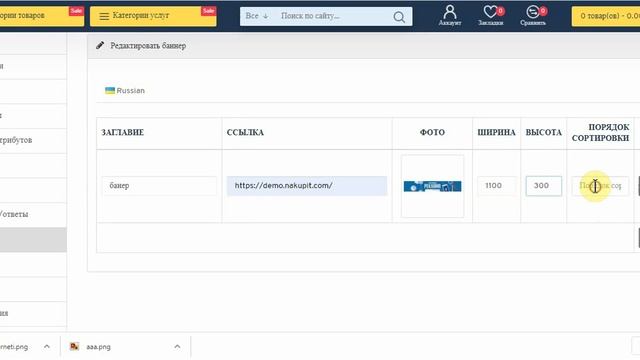Expand the first download item's chevron
The height and width of the screenshot is (360, 640).
point(47,347)
